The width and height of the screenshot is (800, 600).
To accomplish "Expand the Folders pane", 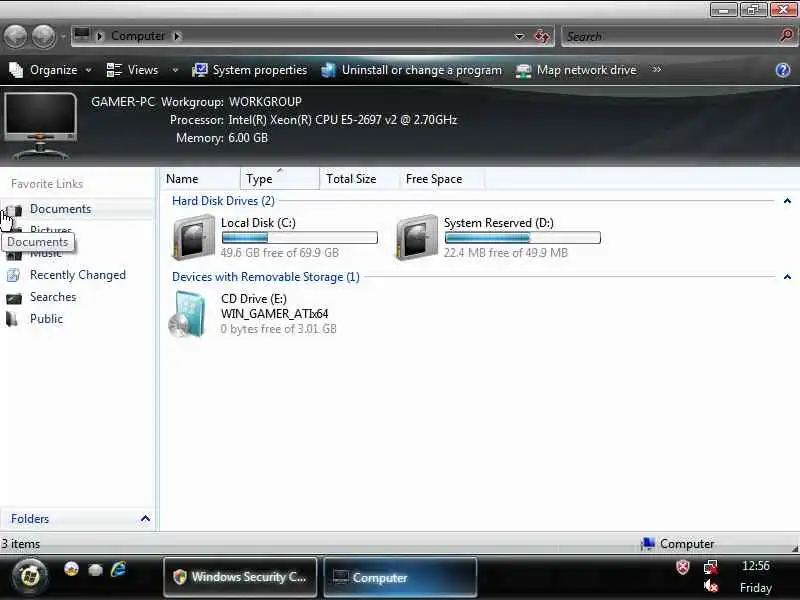I will 78,519.
